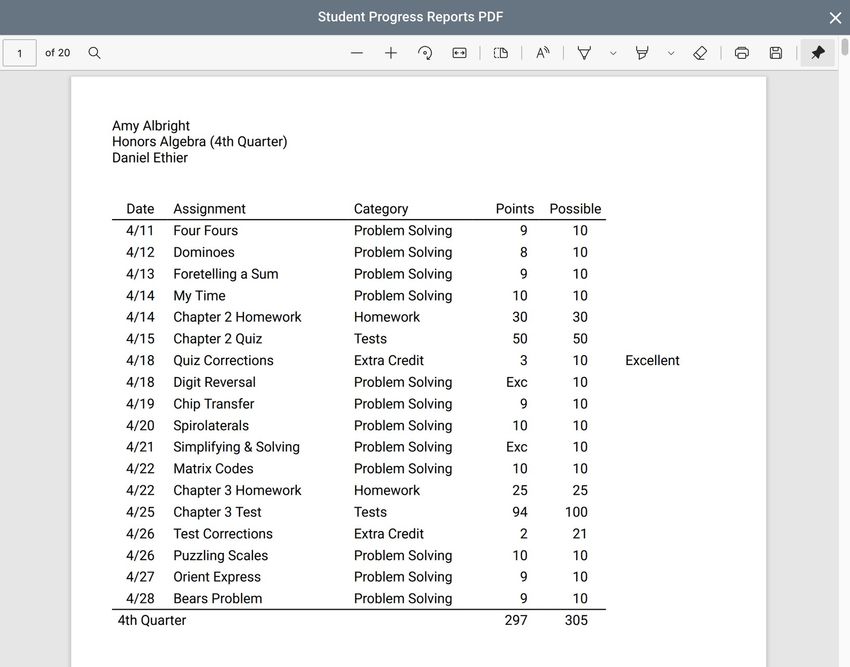This screenshot has width=850, height=667.
Task: Click the Category column header
Action: click(381, 209)
